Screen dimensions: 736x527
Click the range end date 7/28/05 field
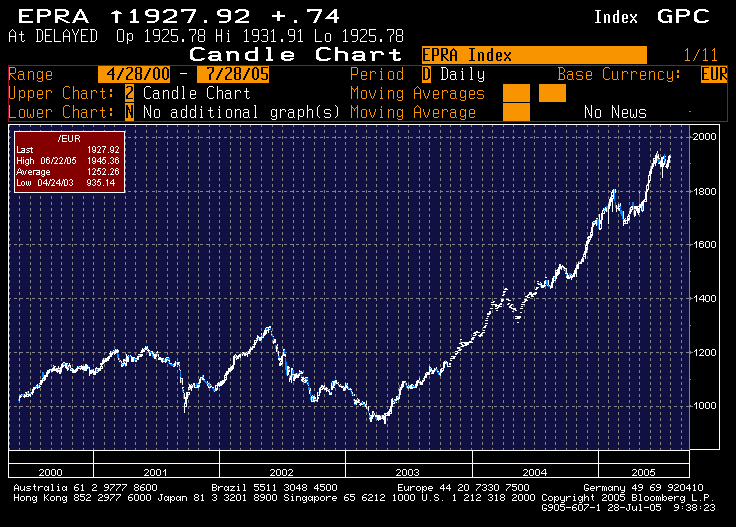(x=233, y=74)
